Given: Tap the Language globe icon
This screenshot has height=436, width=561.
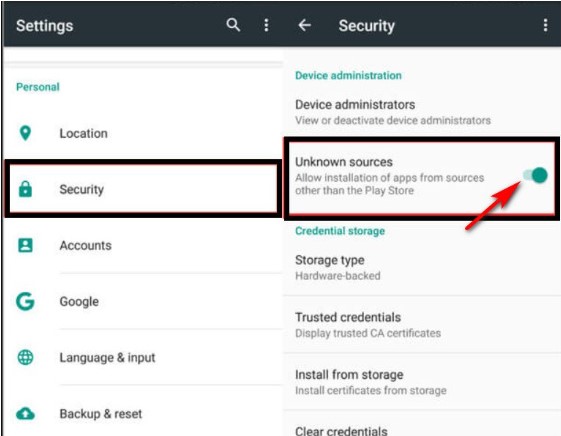Looking at the screenshot, I should (25, 357).
